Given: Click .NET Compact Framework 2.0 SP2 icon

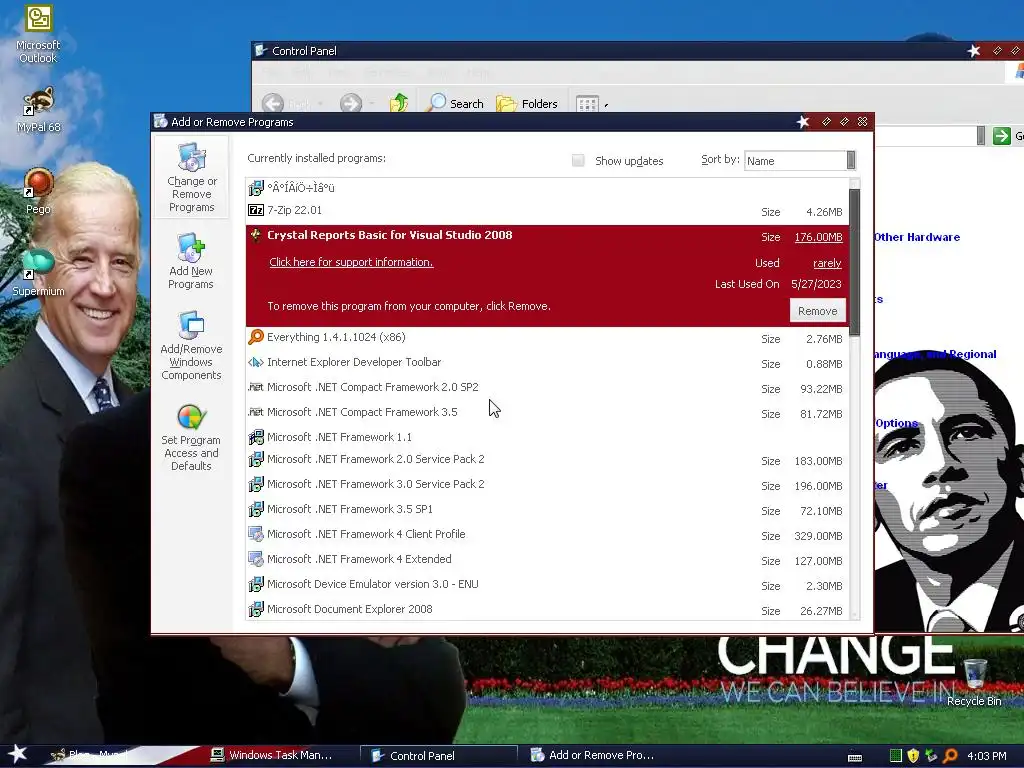Looking at the screenshot, I should [x=256, y=387].
